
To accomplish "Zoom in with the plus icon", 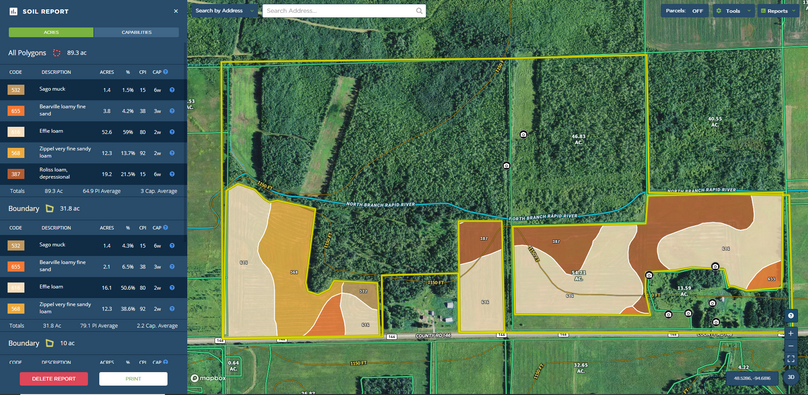I will coord(790,333).
